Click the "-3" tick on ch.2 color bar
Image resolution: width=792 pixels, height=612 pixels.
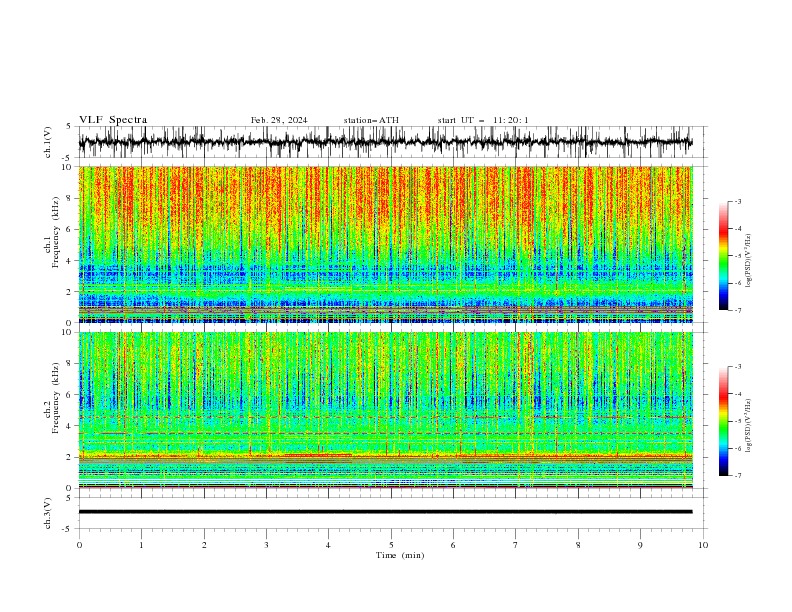737,367
